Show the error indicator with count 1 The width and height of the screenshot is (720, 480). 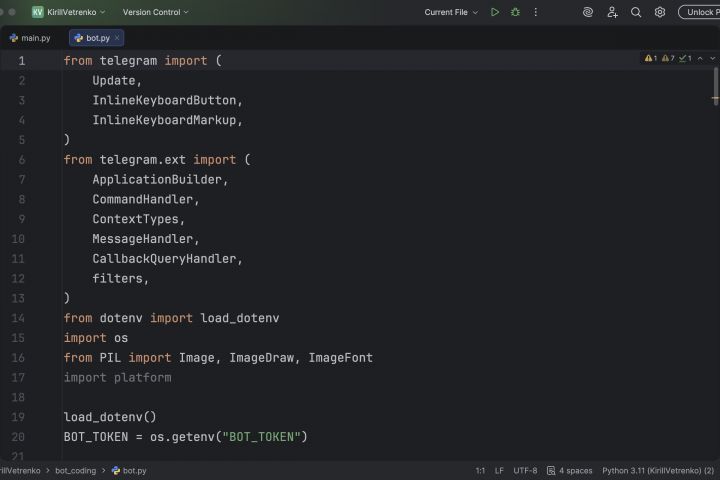[651, 58]
